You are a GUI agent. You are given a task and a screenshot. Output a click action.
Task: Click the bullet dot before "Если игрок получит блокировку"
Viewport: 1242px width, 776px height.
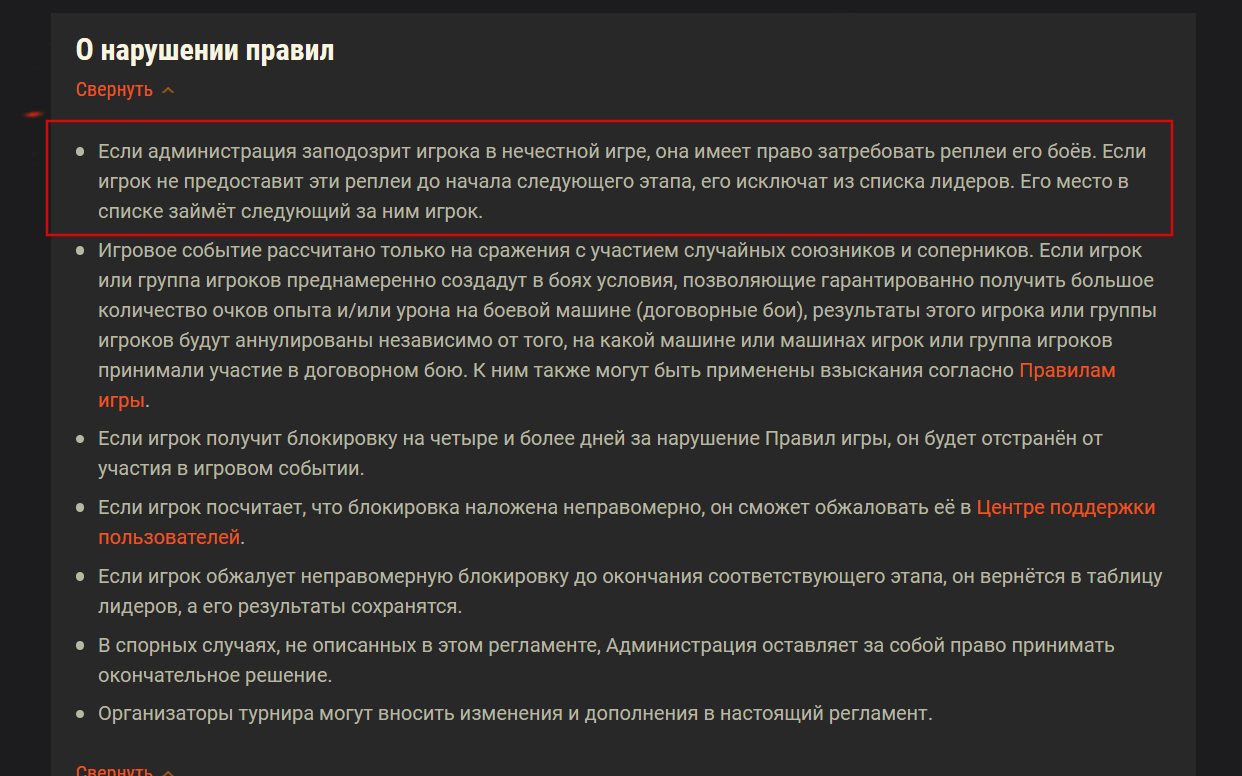point(81,439)
